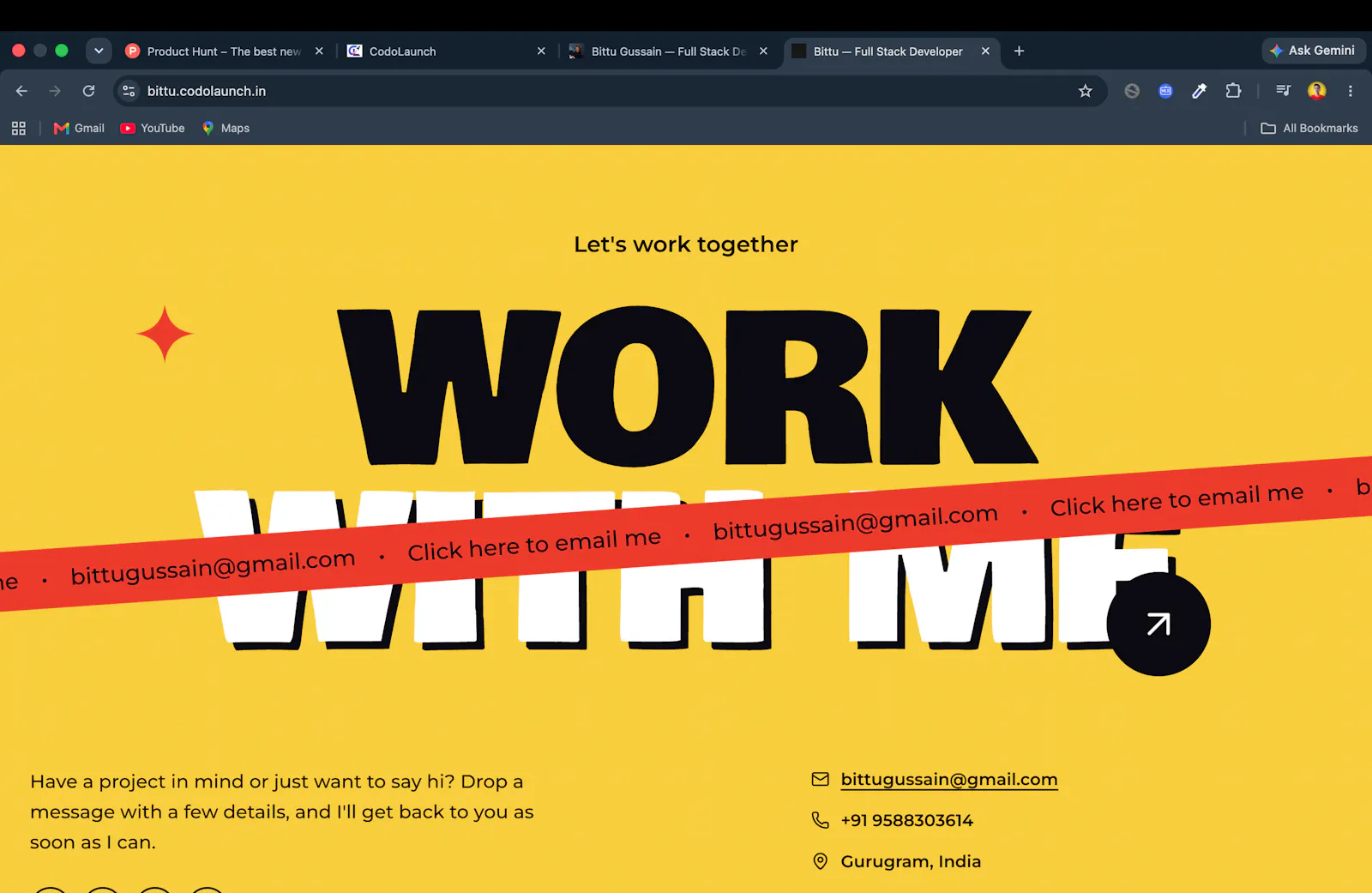Select the Bittu — Full Stack Developer tab
Viewport: 1372px width, 893px height.
pyautogui.click(x=891, y=51)
